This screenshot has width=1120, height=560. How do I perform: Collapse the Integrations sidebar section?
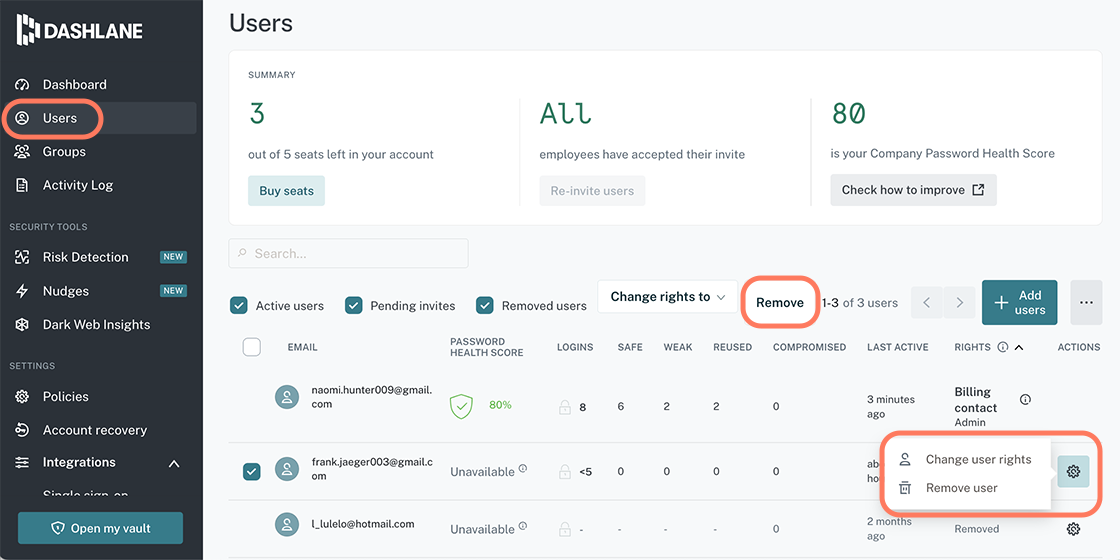point(174,463)
